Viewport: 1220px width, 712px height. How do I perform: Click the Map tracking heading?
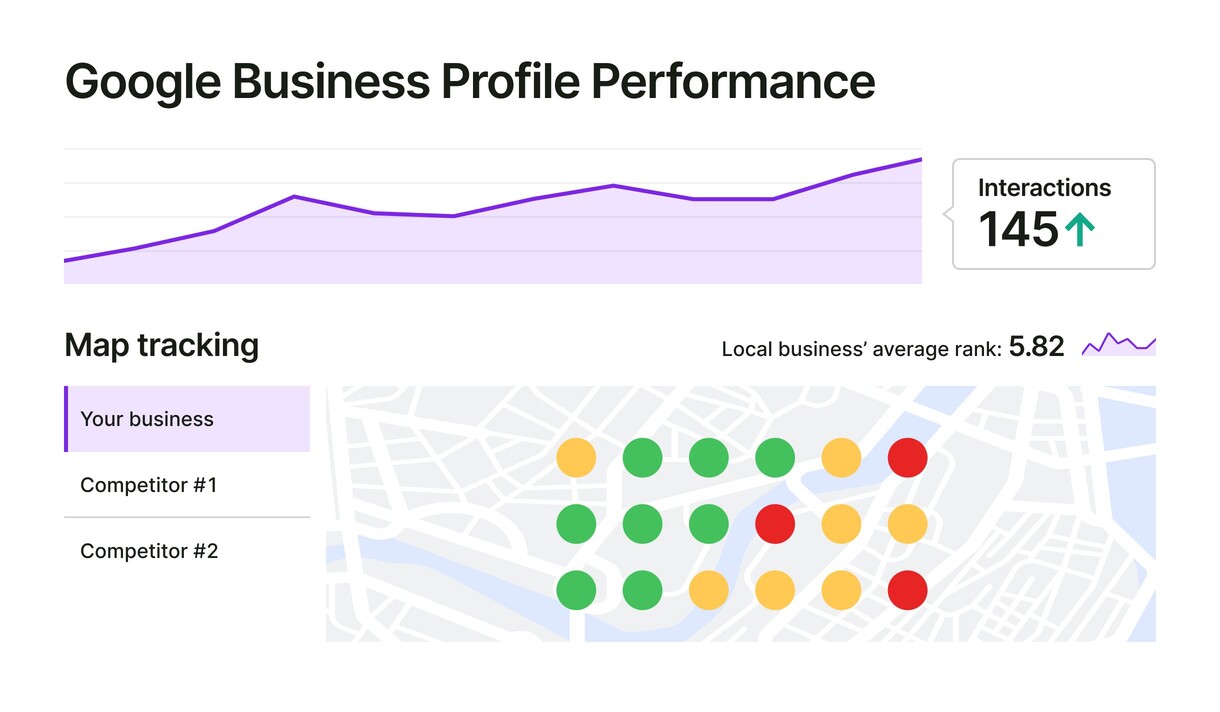(x=162, y=345)
